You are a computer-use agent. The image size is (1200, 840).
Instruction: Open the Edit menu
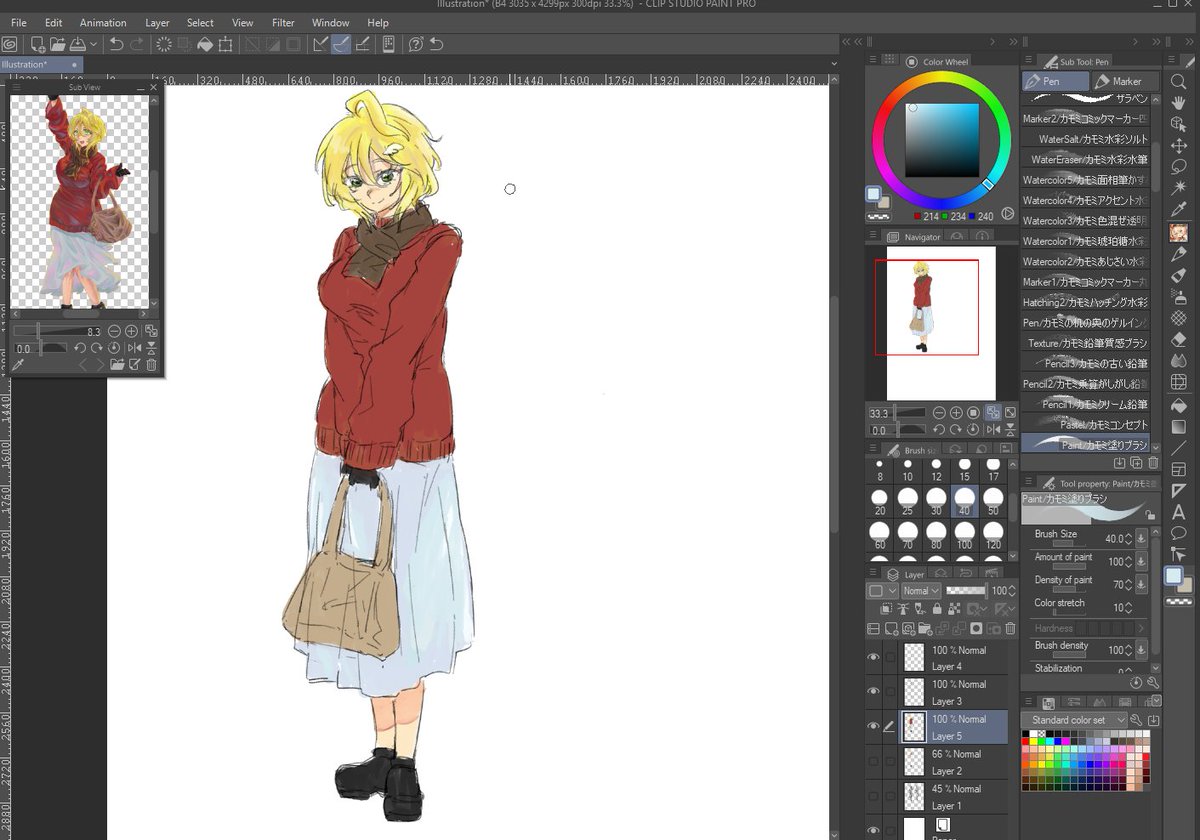pyautogui.click(x=53, y=22)
